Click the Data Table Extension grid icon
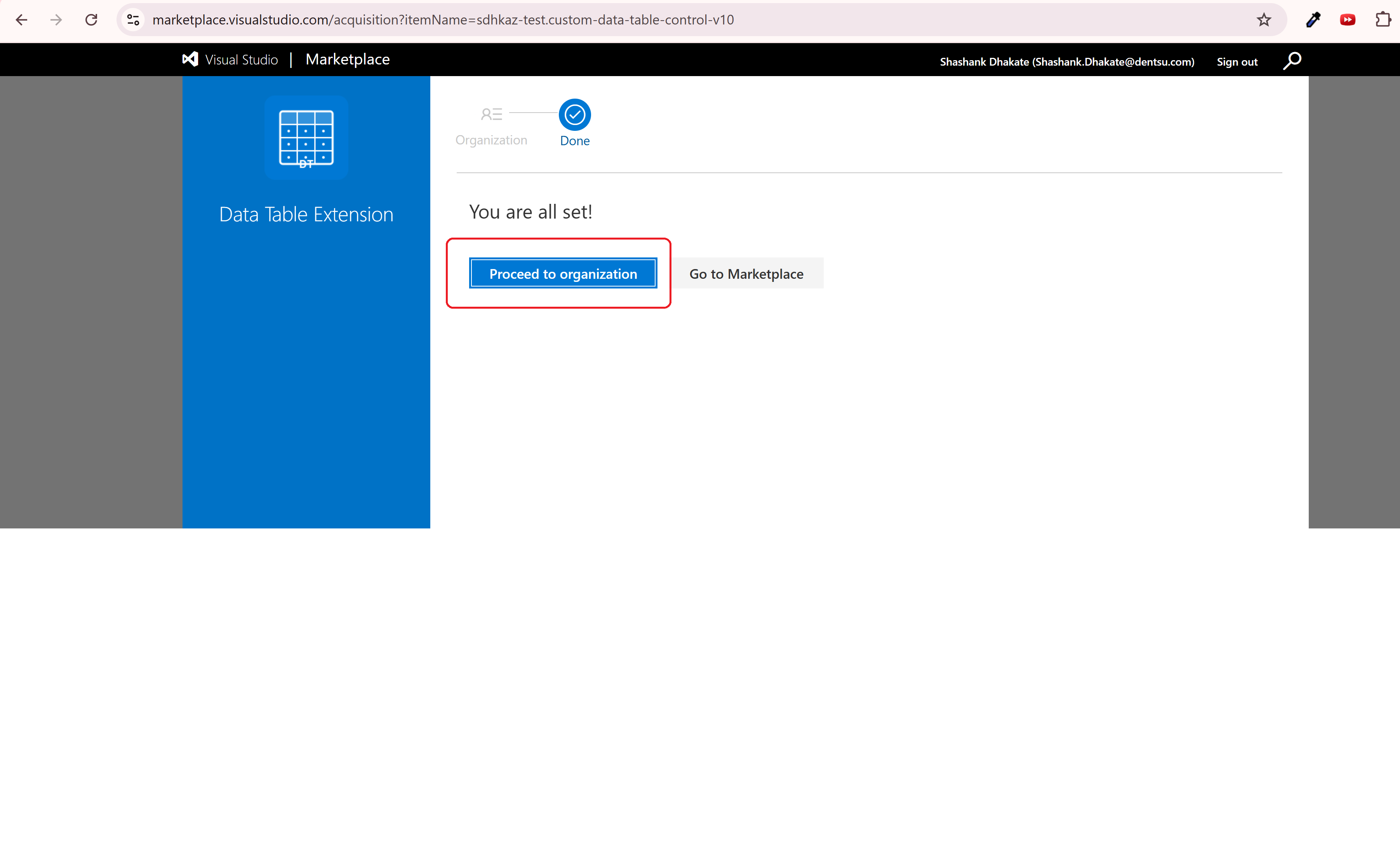 (306, 138)
